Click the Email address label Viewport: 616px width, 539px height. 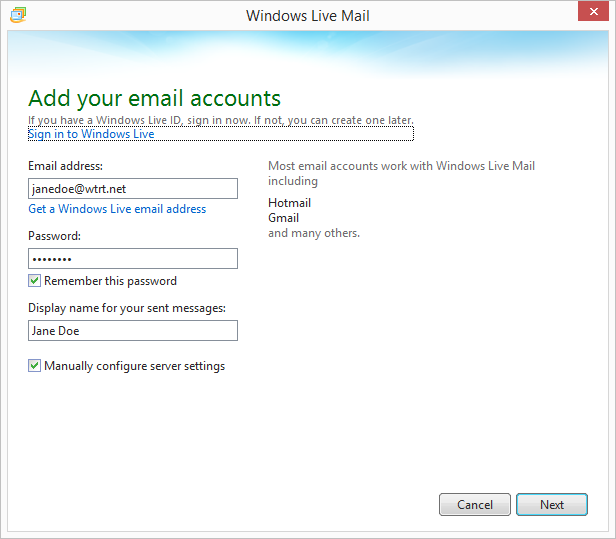pos(66,166)
